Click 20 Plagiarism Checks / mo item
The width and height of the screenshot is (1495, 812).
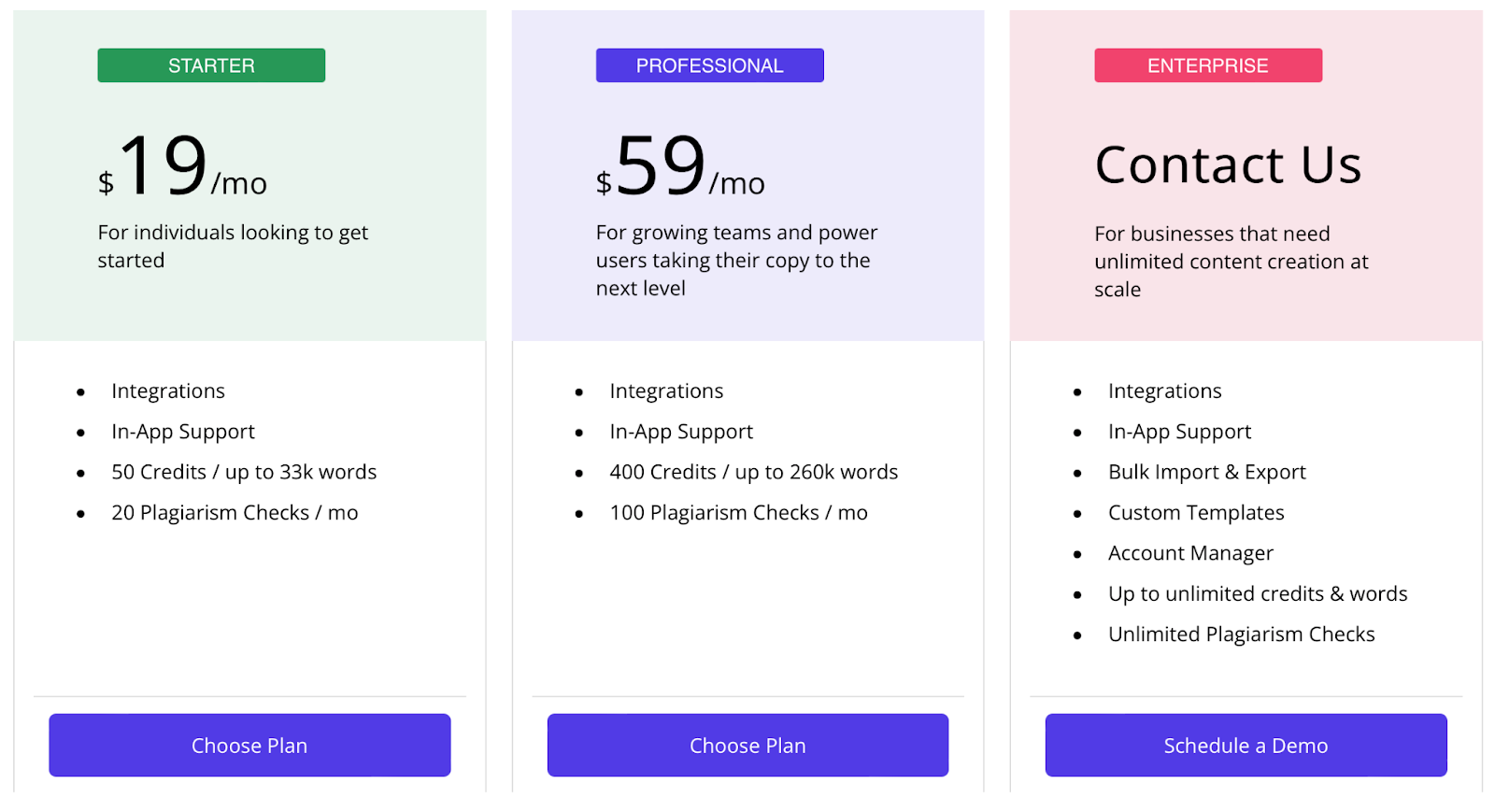click(x=235, y=512)
